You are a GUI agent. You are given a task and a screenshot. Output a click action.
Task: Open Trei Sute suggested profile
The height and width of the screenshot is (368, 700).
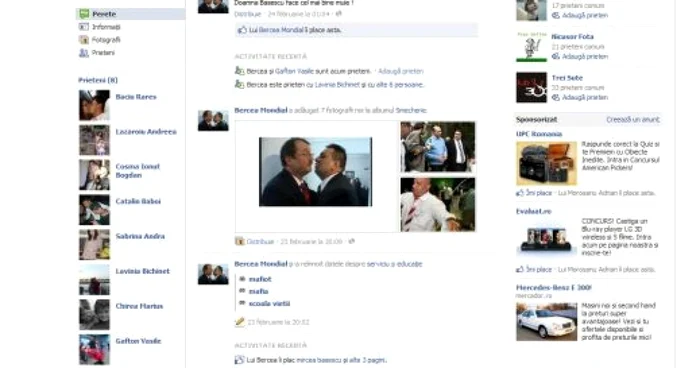tap(567, 78)
